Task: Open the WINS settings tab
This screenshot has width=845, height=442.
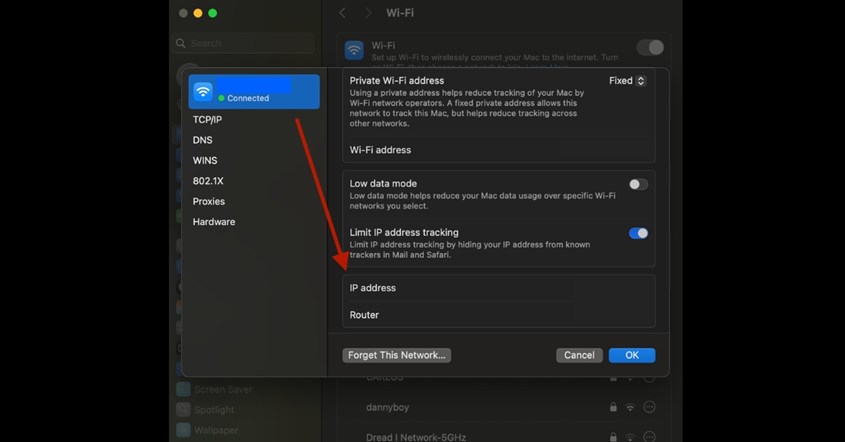Action: click(x=205, y=161)
